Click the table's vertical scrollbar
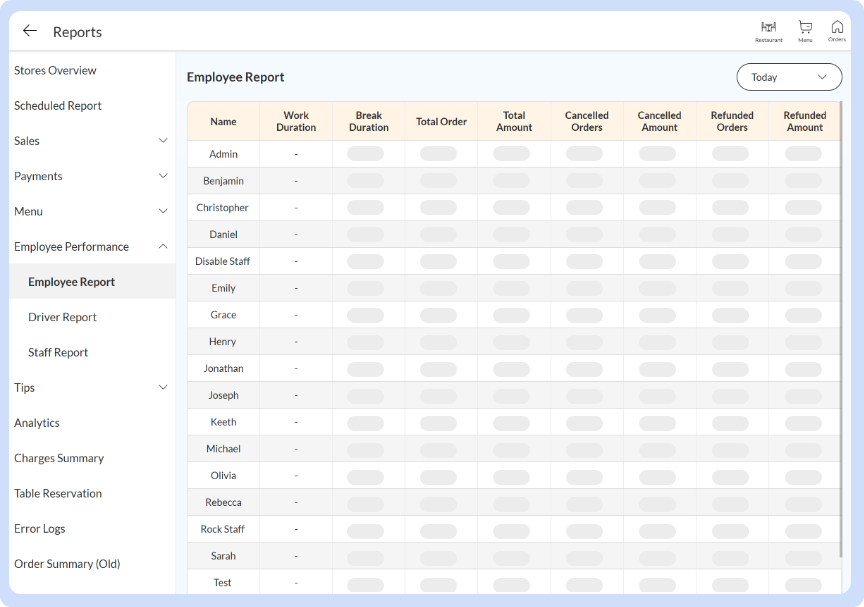Screen dimensions: 864x607 (x=842, y=330)
